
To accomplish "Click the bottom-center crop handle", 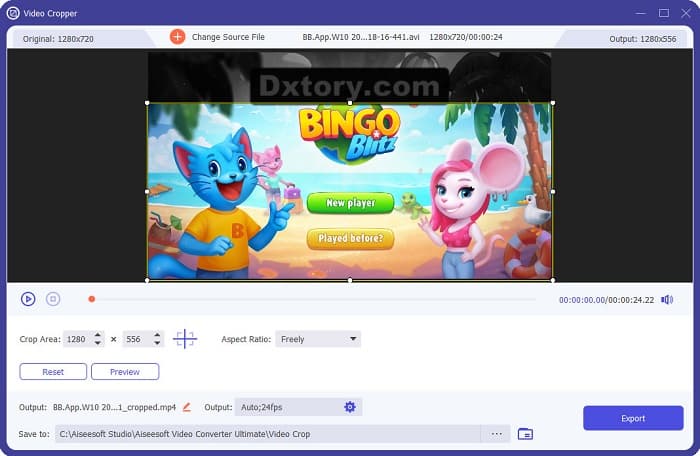I will tap(350, 280).
